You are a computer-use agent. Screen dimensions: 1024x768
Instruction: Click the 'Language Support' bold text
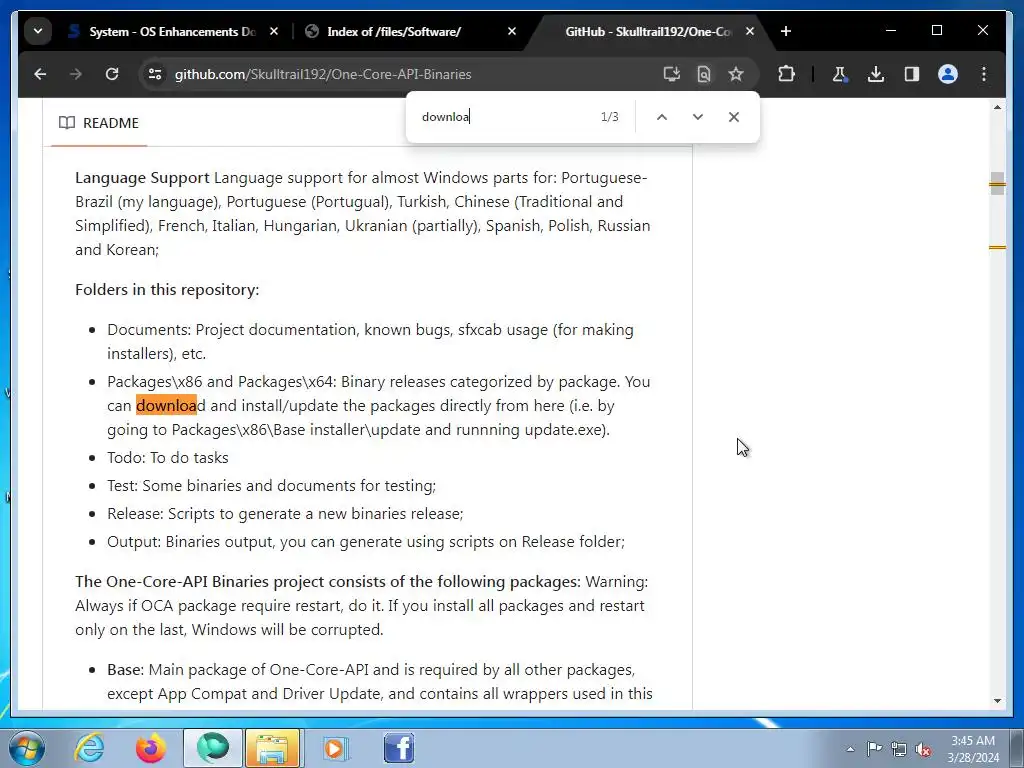pos(142,178)
